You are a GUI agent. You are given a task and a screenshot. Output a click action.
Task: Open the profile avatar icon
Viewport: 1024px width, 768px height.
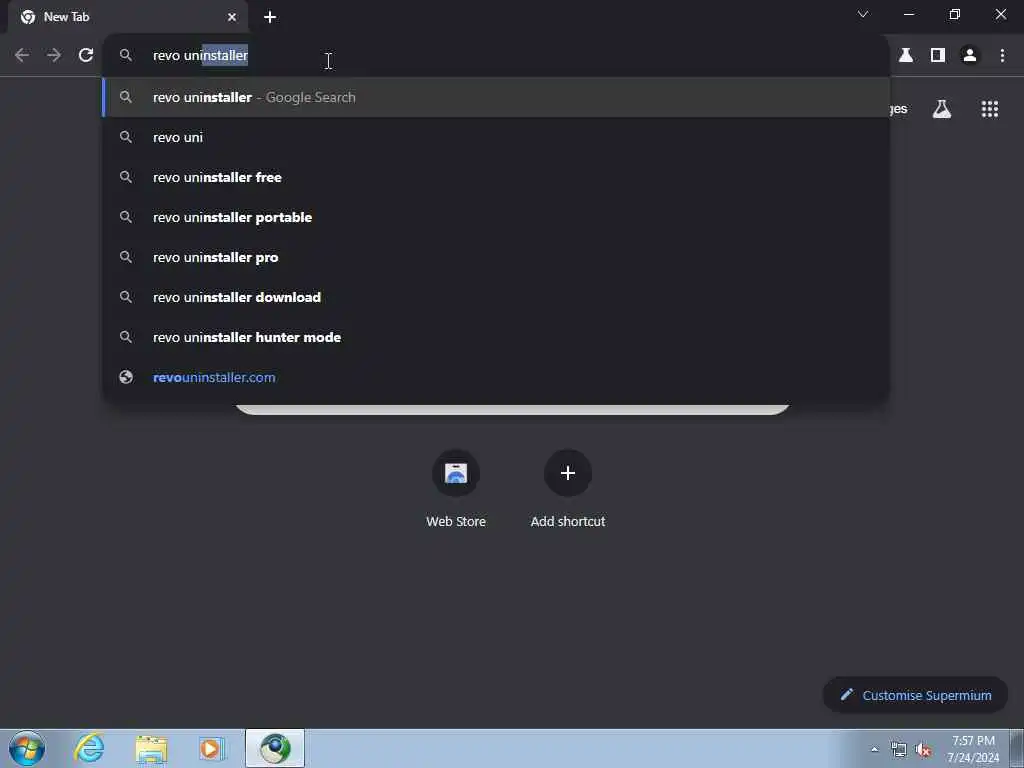tap(970, 56)
